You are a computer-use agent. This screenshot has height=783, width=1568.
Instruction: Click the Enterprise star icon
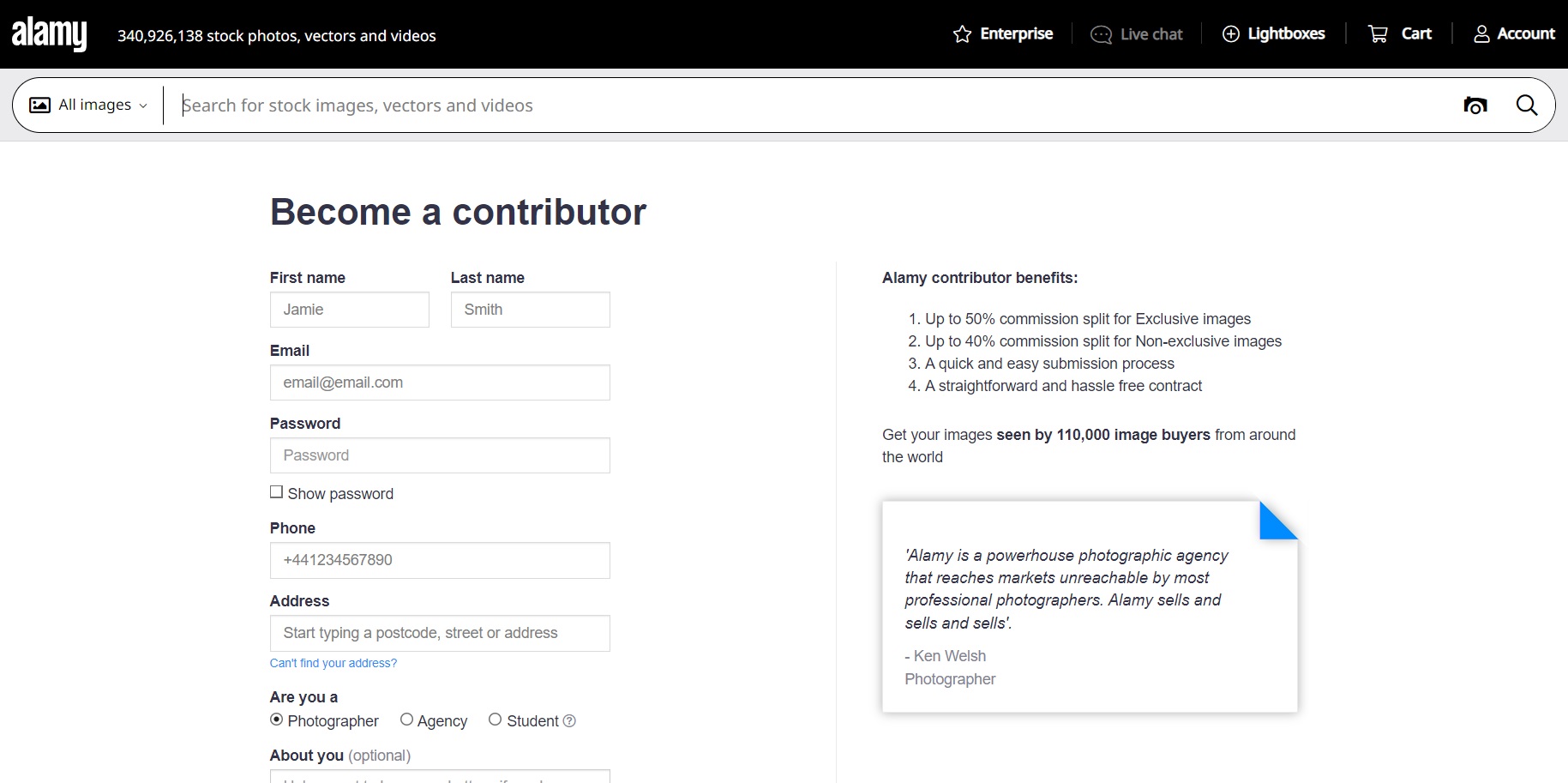(x=962, y=34)
